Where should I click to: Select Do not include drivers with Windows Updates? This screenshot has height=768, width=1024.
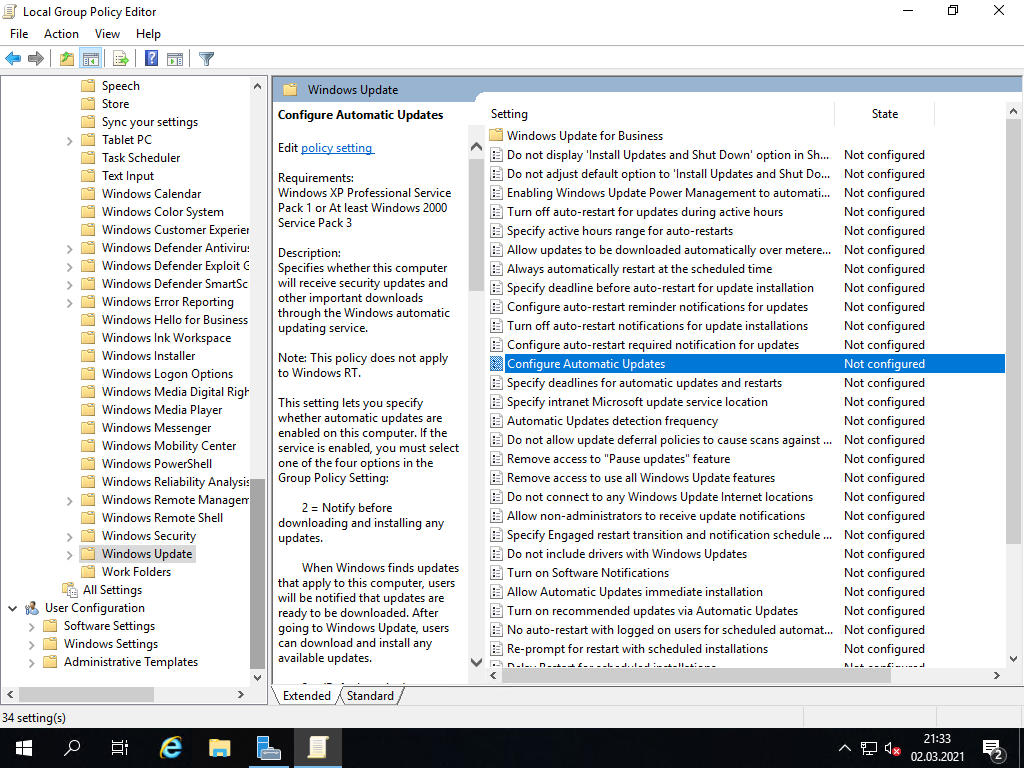pos(626,554)
